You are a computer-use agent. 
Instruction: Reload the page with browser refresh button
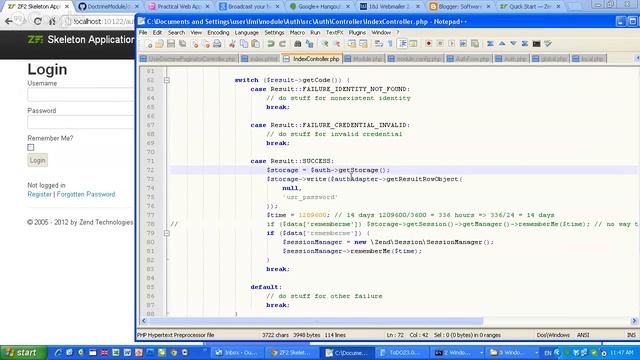pyautogui.click(x=38, y=21)
